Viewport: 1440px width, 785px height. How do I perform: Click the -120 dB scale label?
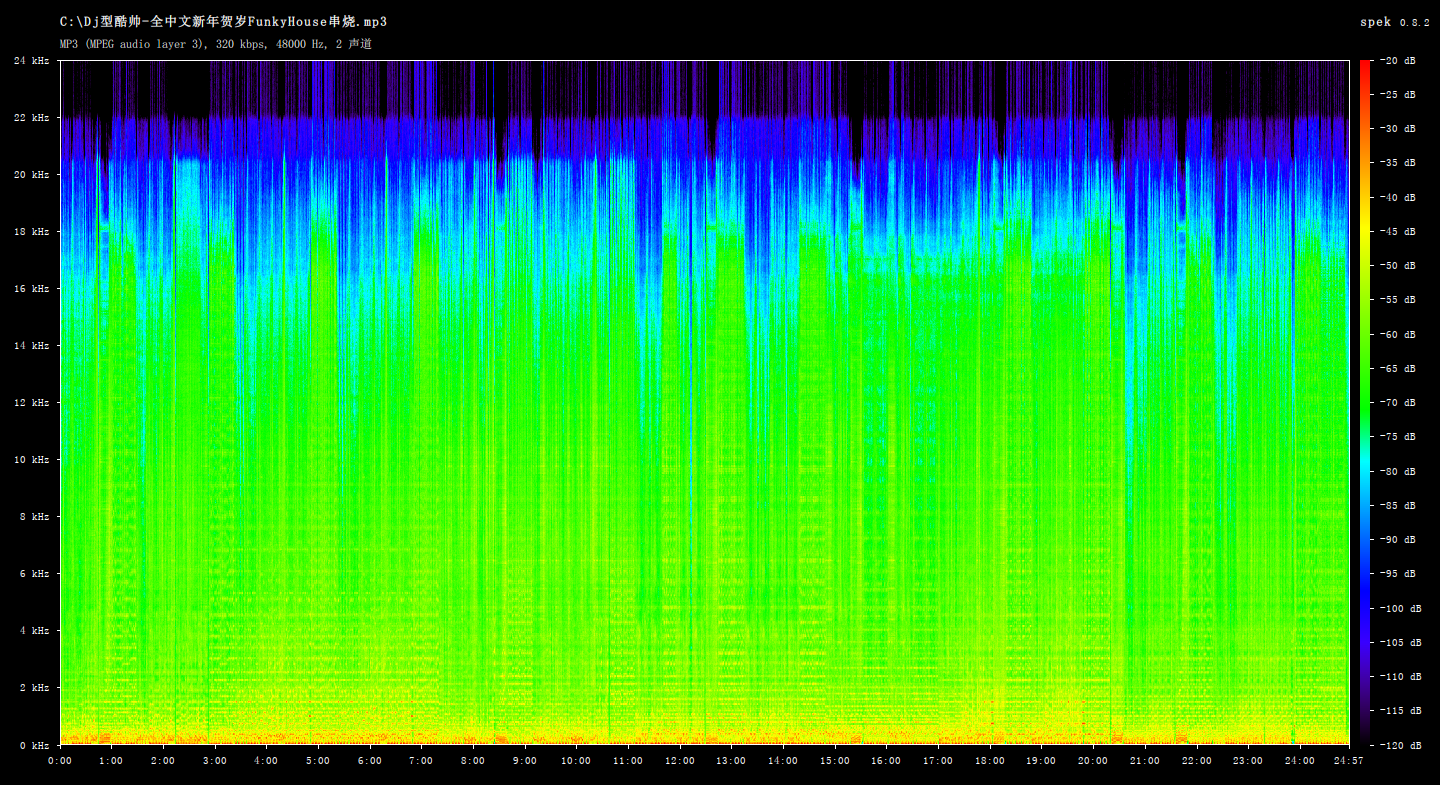tap(1400, 746)
